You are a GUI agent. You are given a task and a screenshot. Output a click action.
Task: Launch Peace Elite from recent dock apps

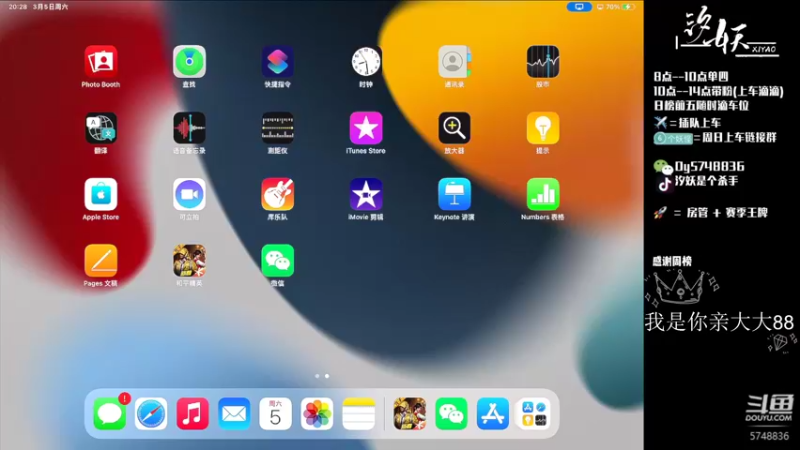(410, 413)
